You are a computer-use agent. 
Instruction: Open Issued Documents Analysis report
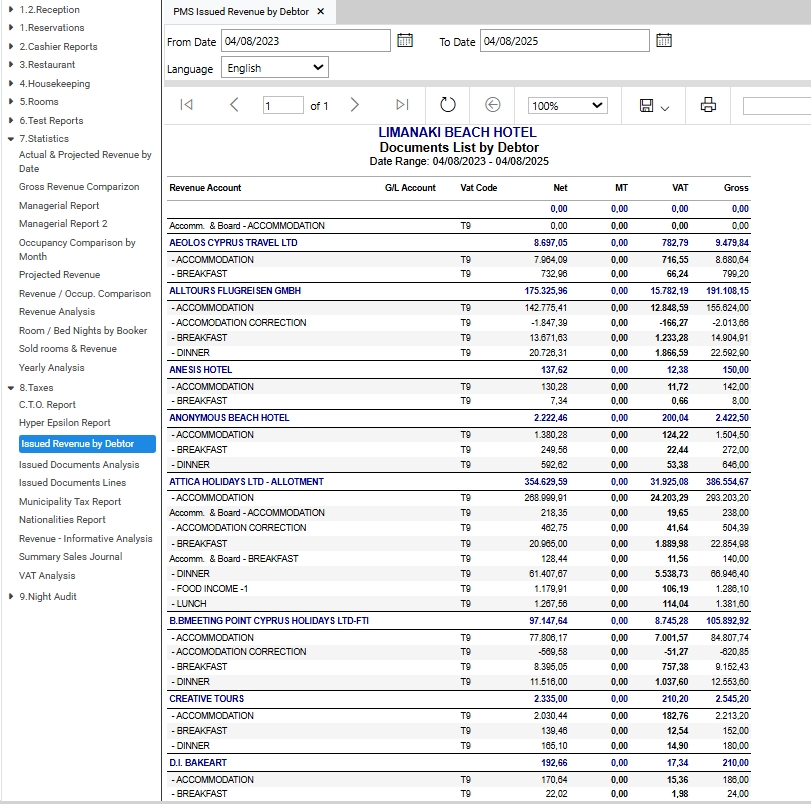point(79,465)
